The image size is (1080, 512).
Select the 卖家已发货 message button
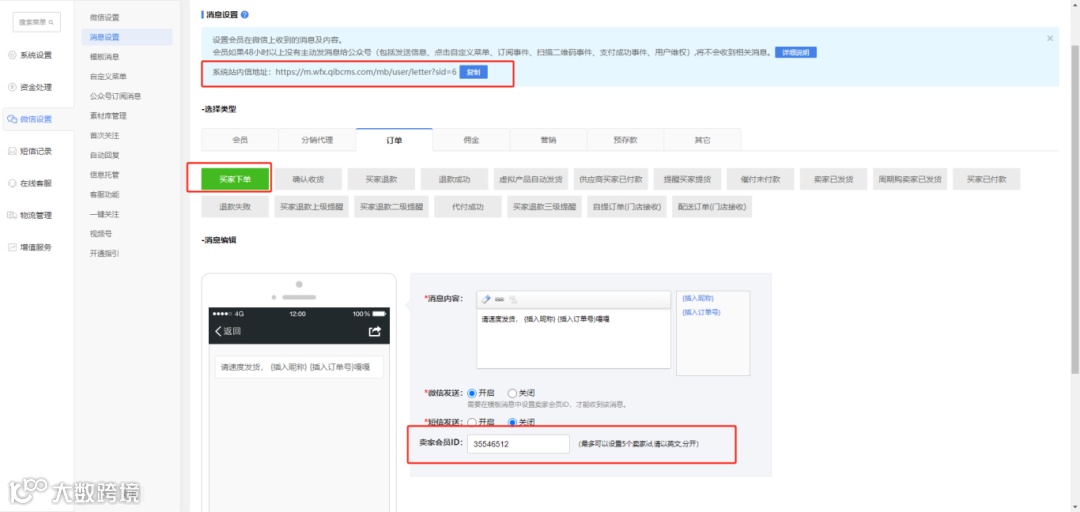pyautogui.click(x=833, y=179)
